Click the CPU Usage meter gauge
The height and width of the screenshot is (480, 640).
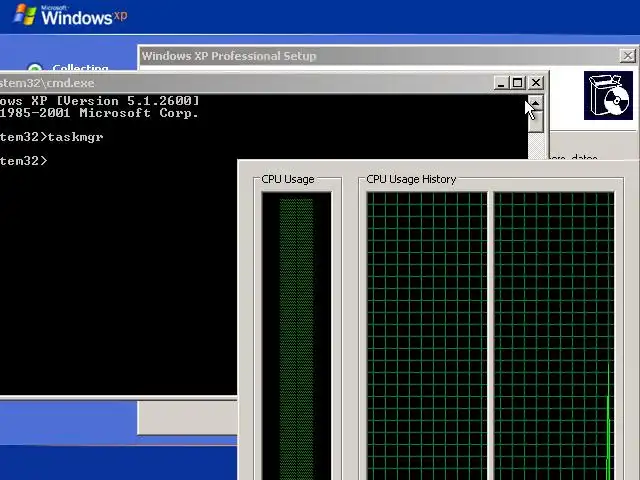click(x=297, y=336)
